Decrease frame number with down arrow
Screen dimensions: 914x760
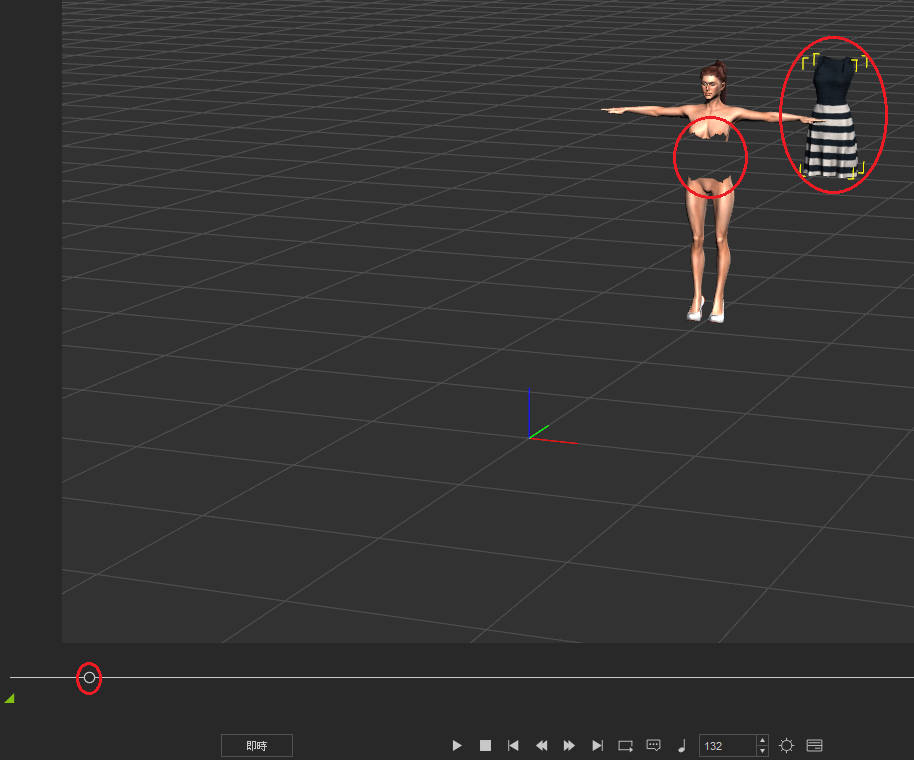[762, 751]
